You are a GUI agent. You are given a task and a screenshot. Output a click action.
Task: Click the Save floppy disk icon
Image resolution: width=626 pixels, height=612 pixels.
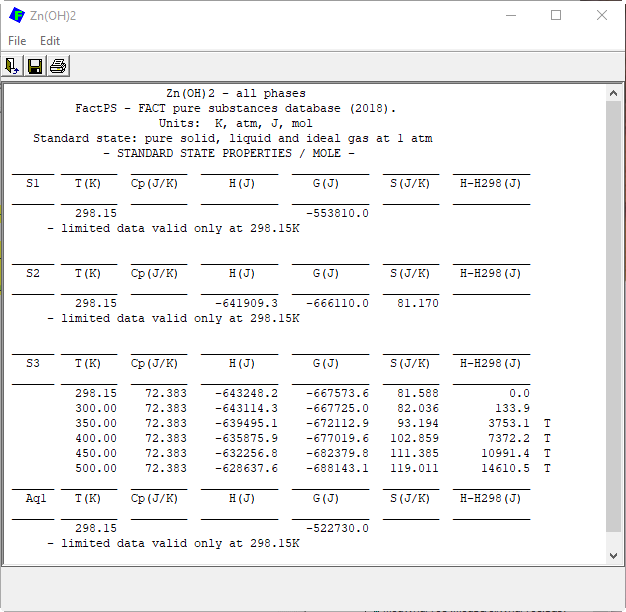click(35, 66)
